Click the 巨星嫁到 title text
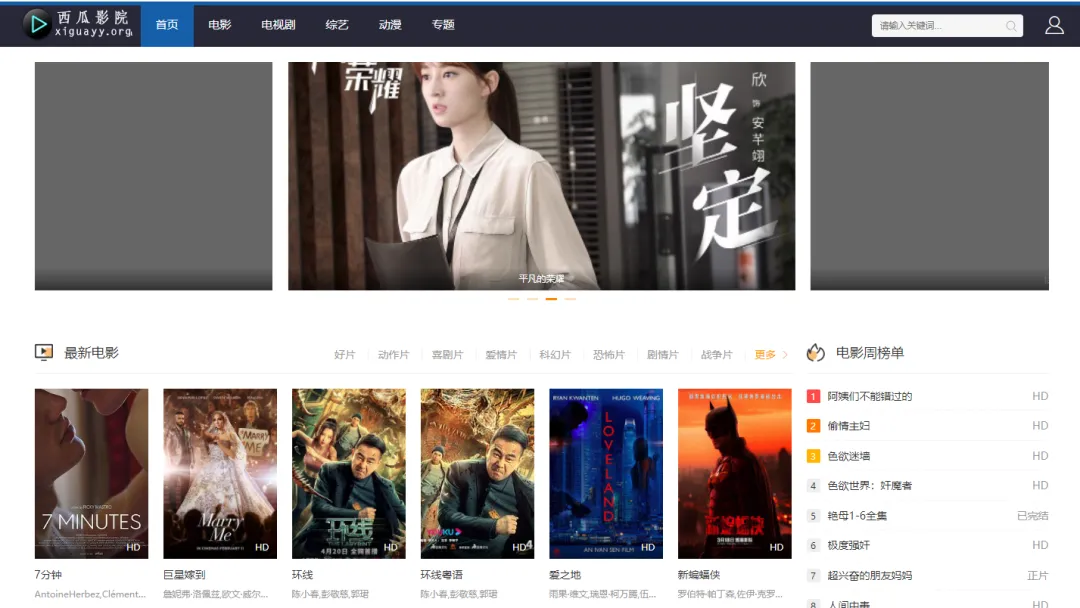The width and height of the screenshot is (1080, 608). 184,574
